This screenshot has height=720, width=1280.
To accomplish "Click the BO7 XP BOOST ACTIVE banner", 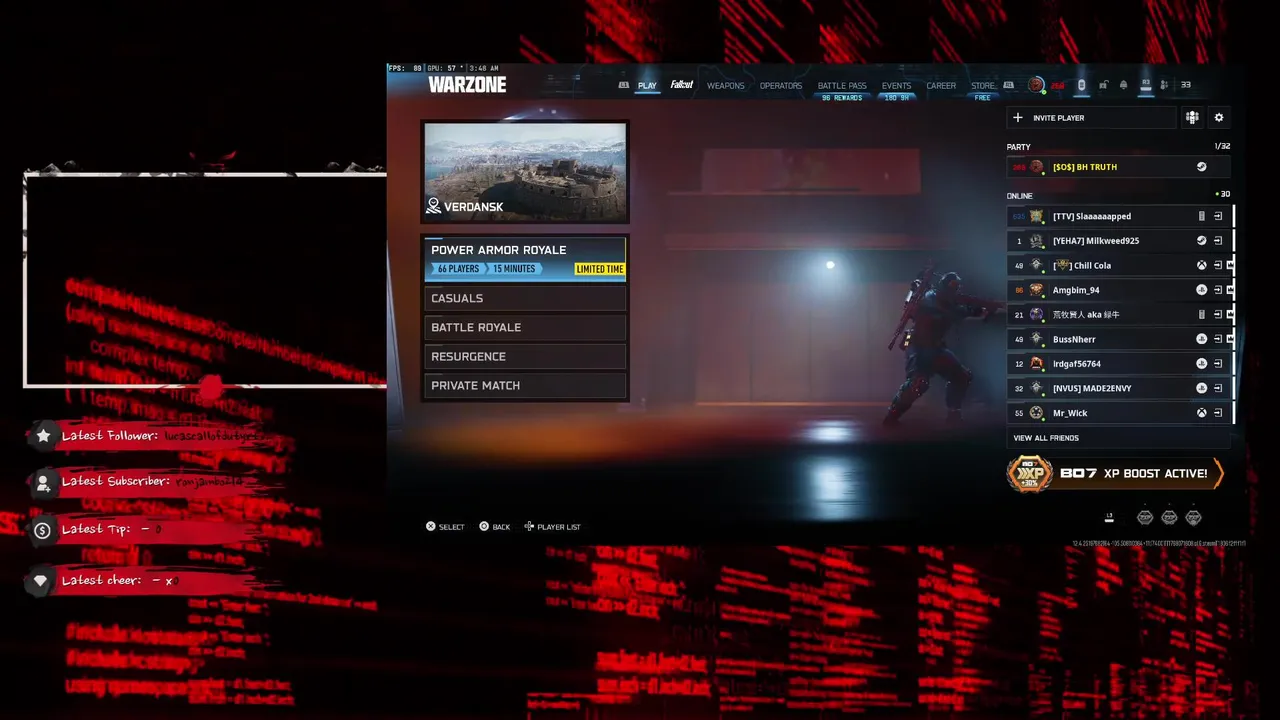I will 1115,473.
